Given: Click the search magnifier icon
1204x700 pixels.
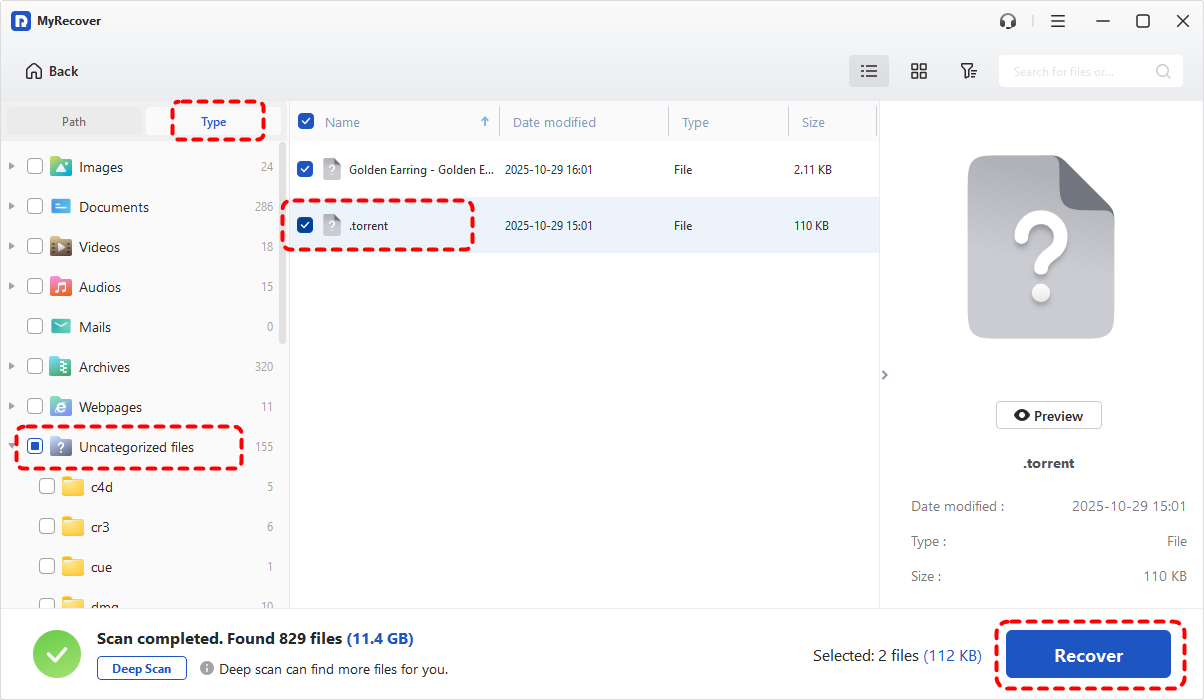Looking at the screenshot, I should pos(1163,71).
